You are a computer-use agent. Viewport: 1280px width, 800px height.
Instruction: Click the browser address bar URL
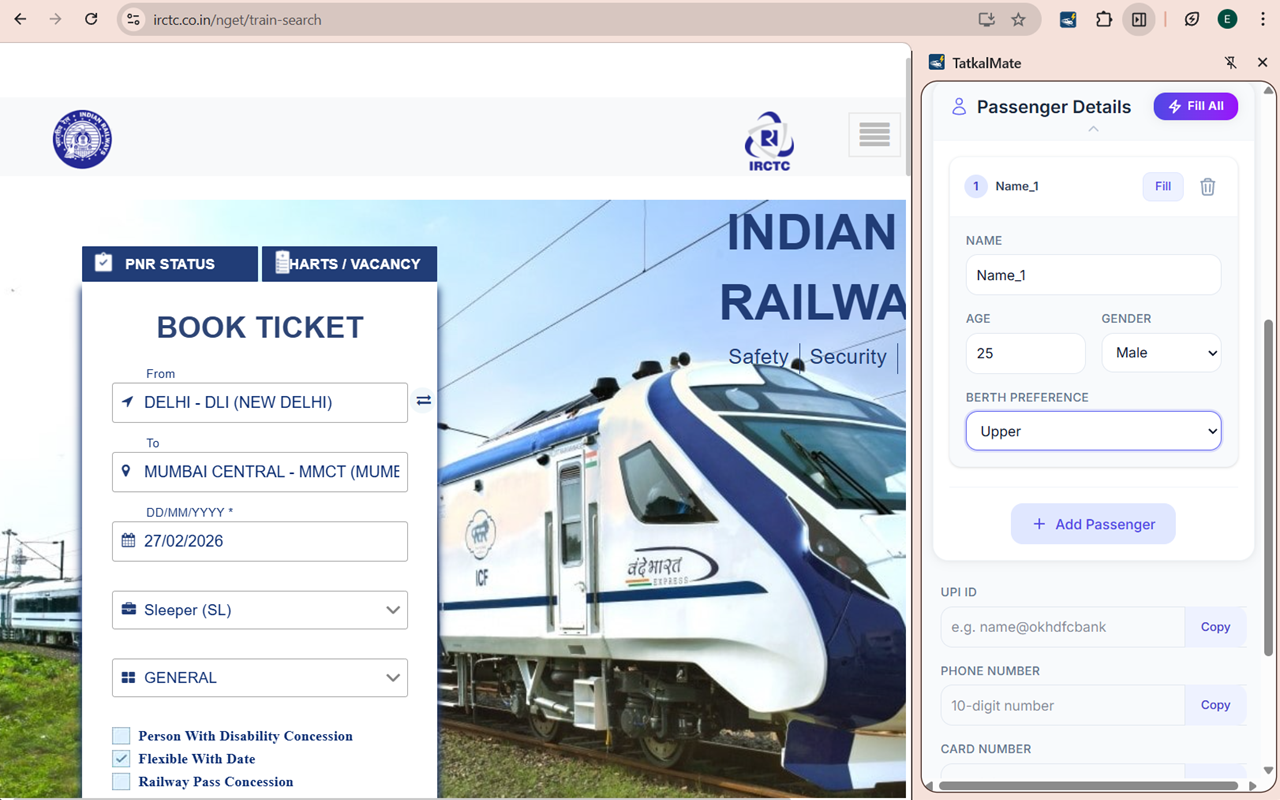point(238,20)
